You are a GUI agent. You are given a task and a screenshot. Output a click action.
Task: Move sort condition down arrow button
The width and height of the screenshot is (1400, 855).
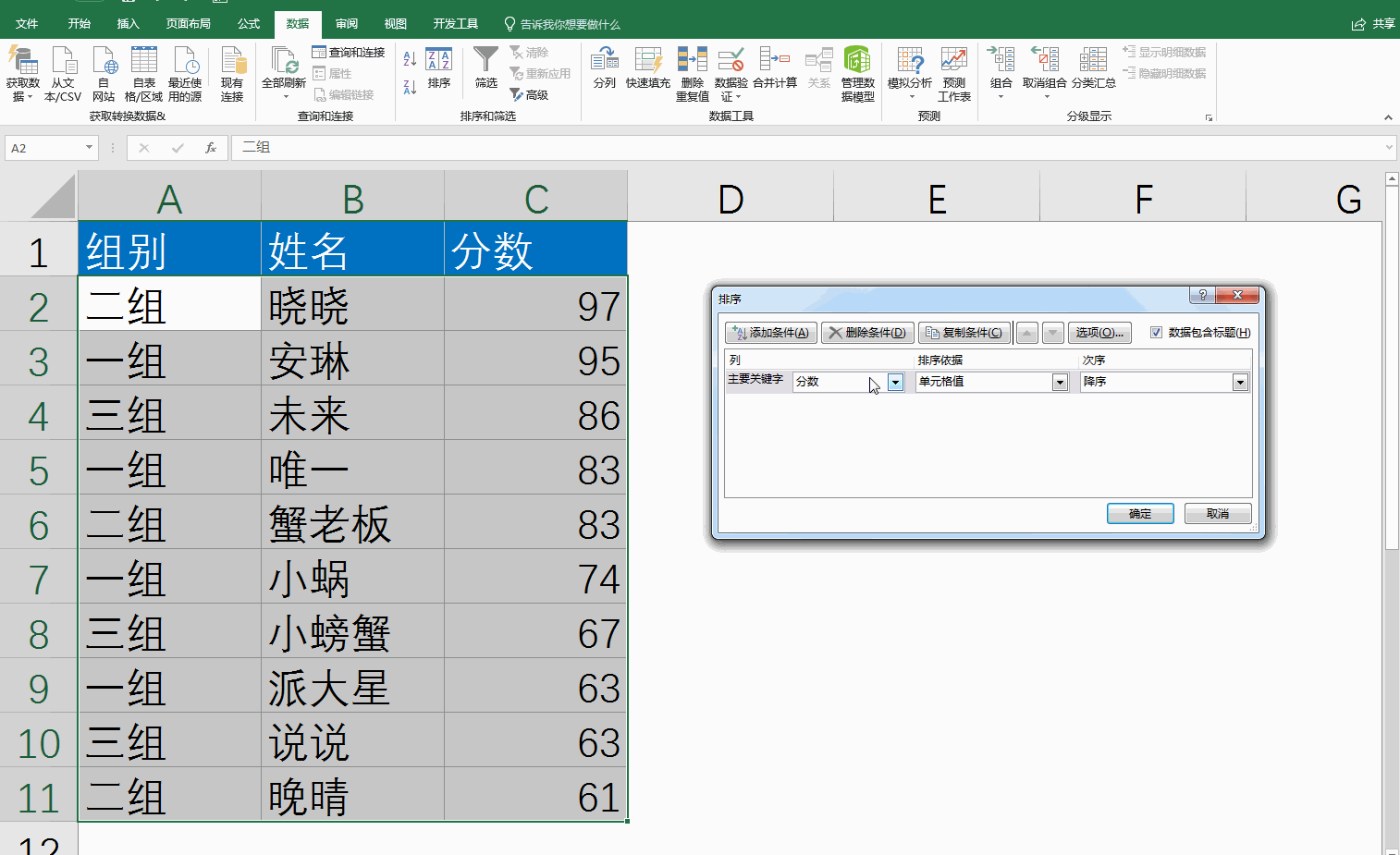(x=1052, y=333)
